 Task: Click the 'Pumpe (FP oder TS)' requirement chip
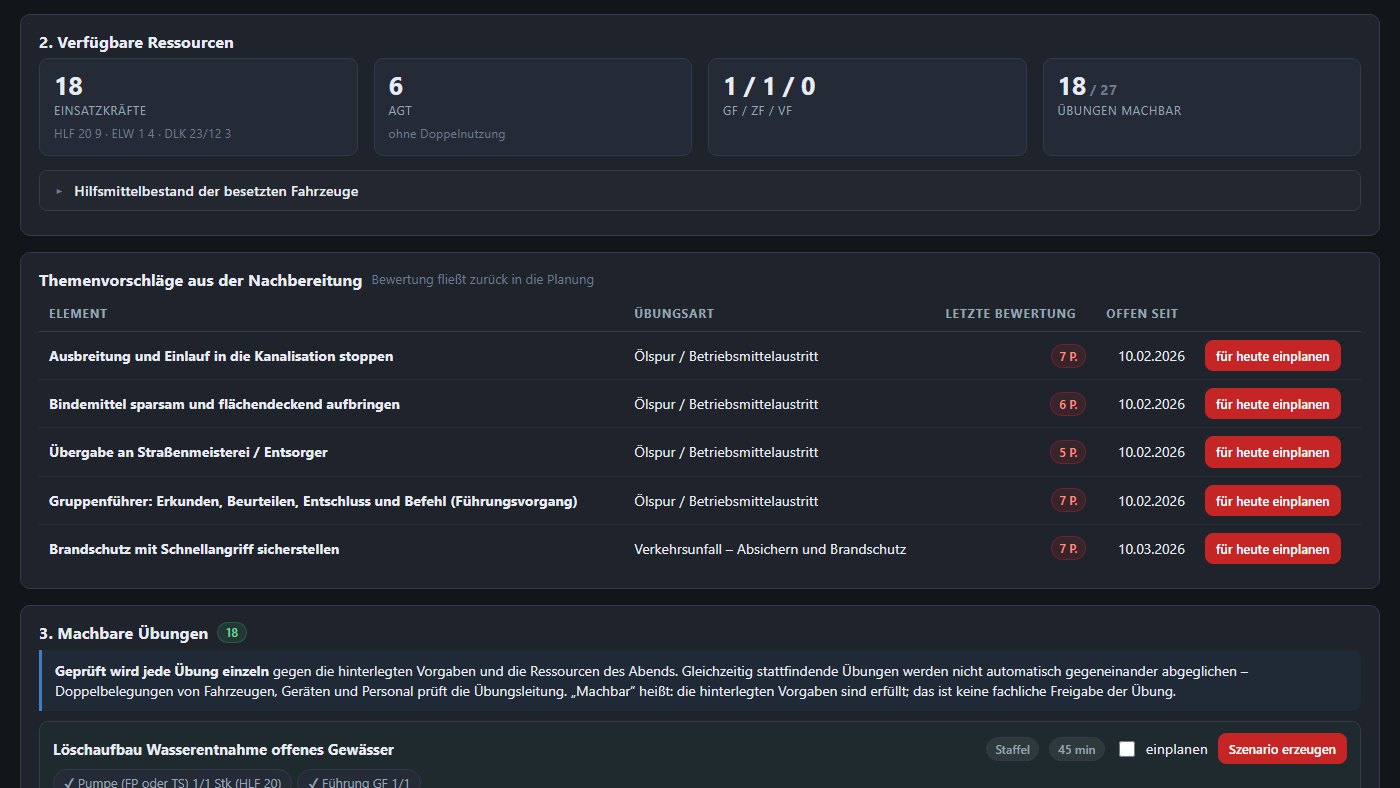[x=173, y=780]
